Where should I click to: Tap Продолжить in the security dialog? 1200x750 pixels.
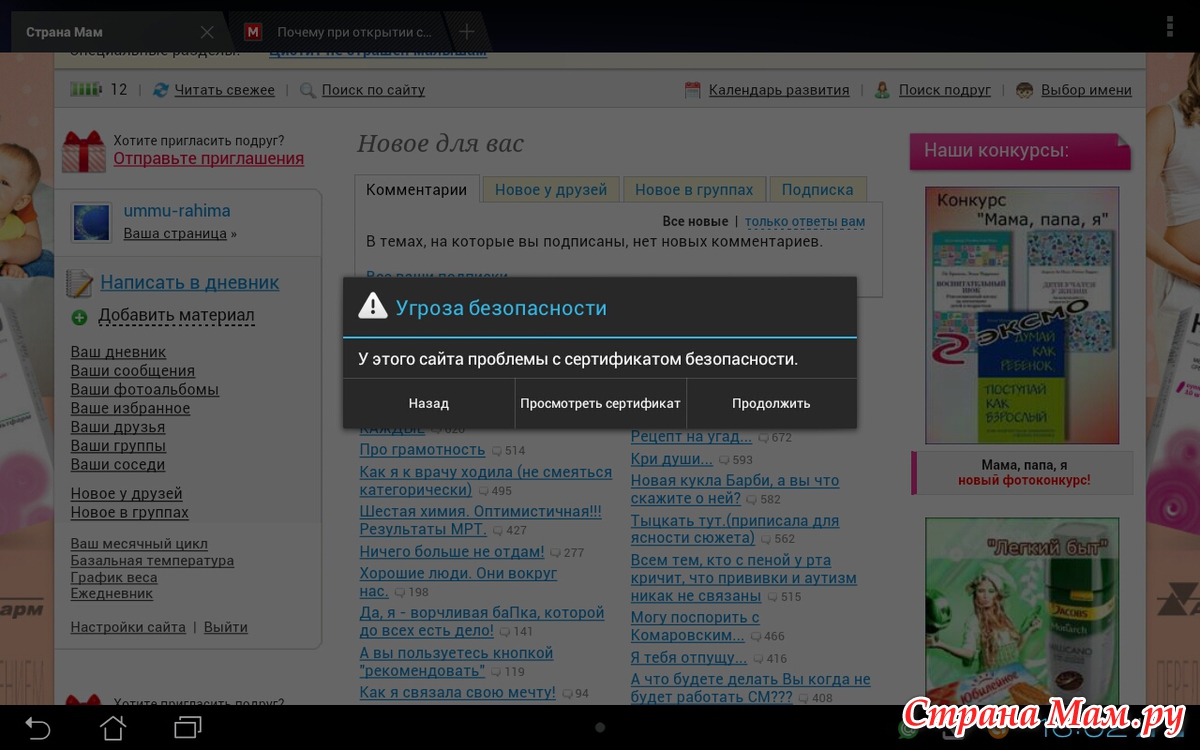[x=772, y=403]
